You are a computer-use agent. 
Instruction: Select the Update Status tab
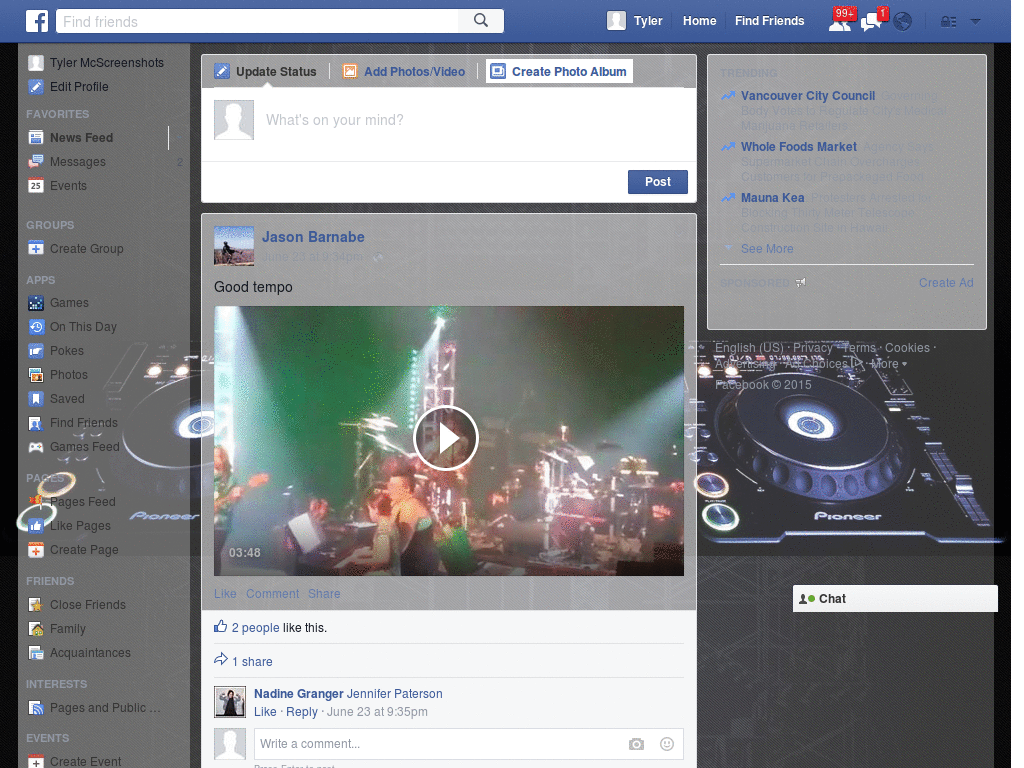(x=266, y=72)
